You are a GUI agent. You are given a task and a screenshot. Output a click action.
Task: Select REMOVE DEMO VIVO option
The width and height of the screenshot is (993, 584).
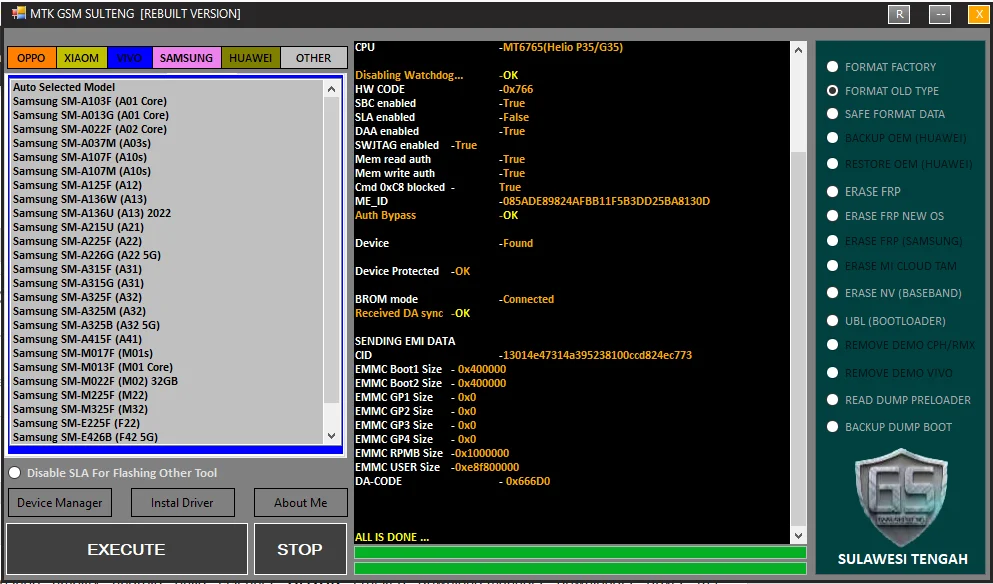(x=890, y=373)
